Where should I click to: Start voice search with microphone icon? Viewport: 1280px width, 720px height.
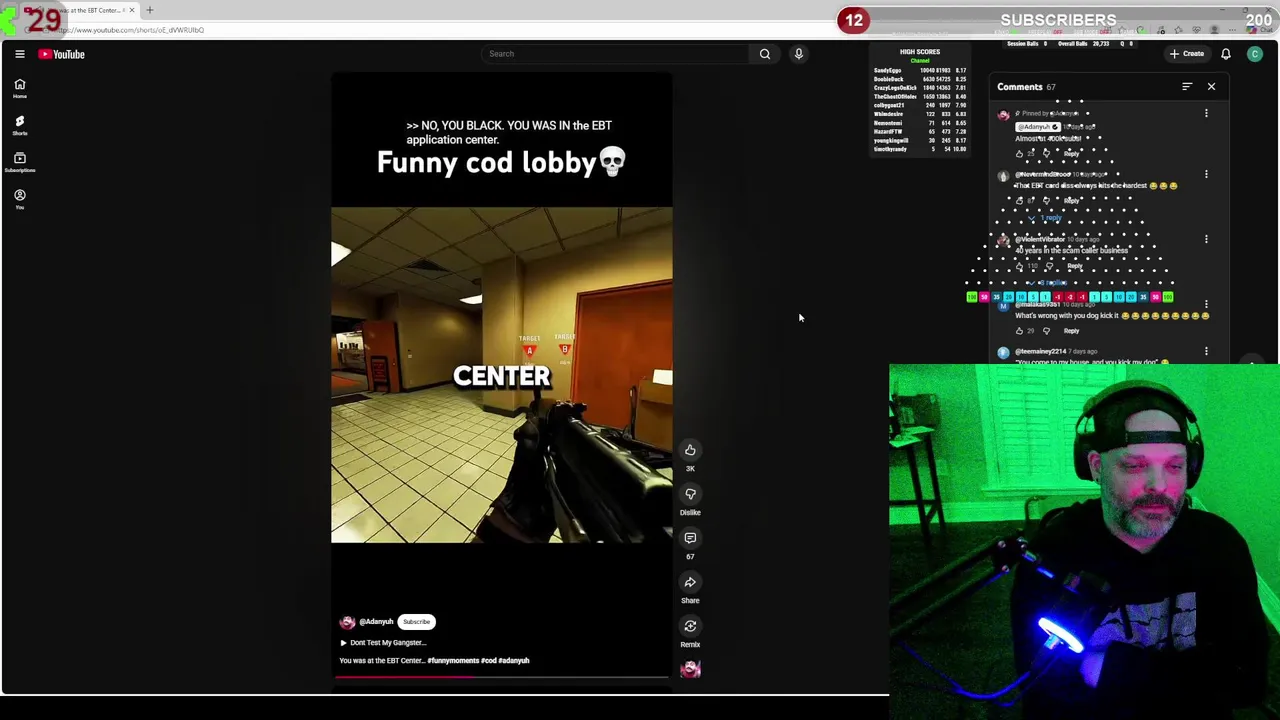click(x=799, y=54)
